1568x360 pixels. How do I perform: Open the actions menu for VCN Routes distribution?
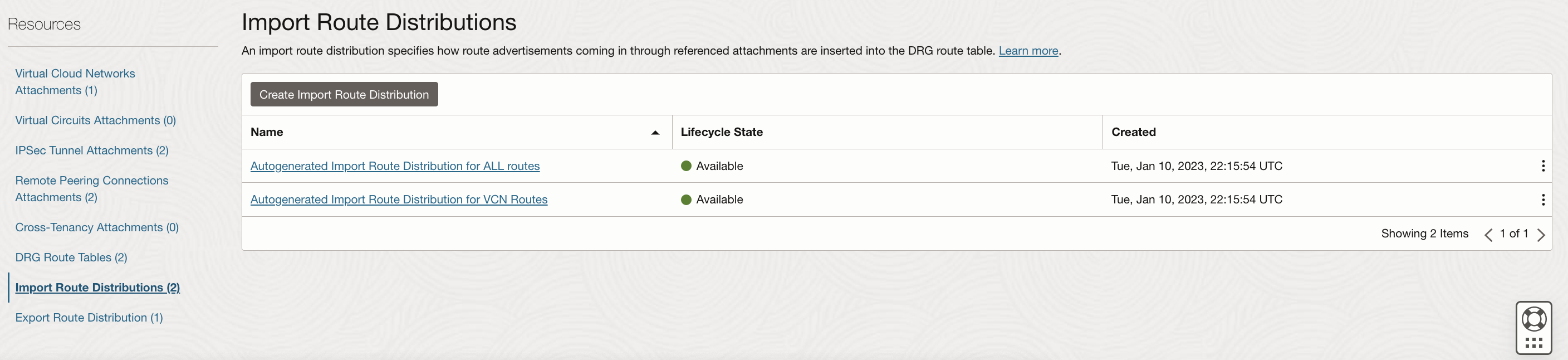click(x=1543, y=200)
